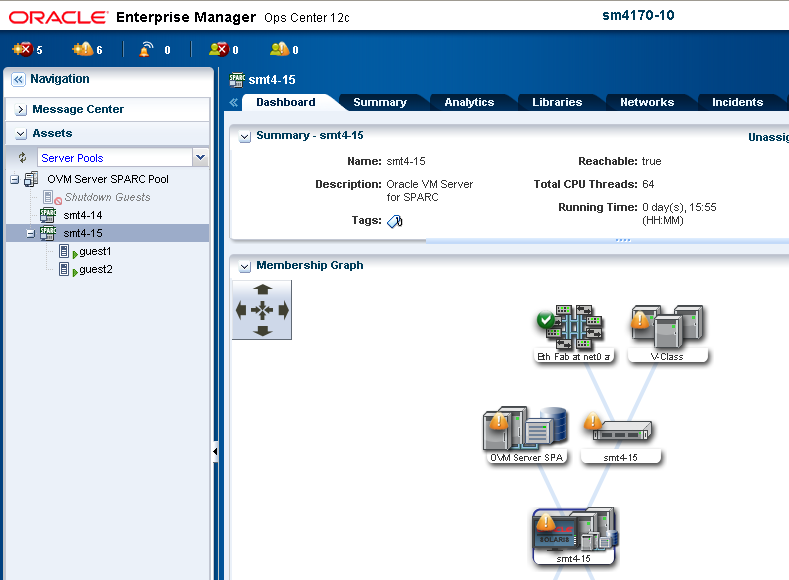Open the Server Pools dropdown arrow
789x580 pixels.
tap(200, 157)
